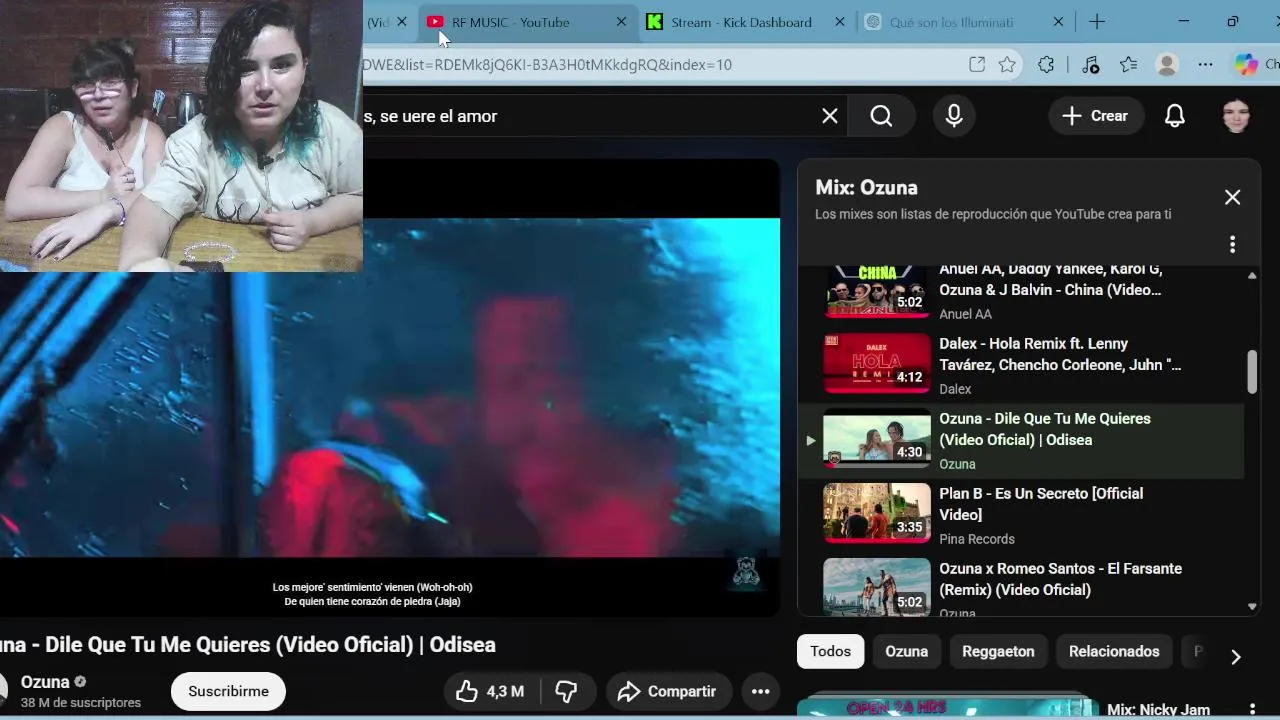The height and width of the screenshot is (720, 1280).
Task: Open the YouTube account avatar menu
Action: point(1237,116)
